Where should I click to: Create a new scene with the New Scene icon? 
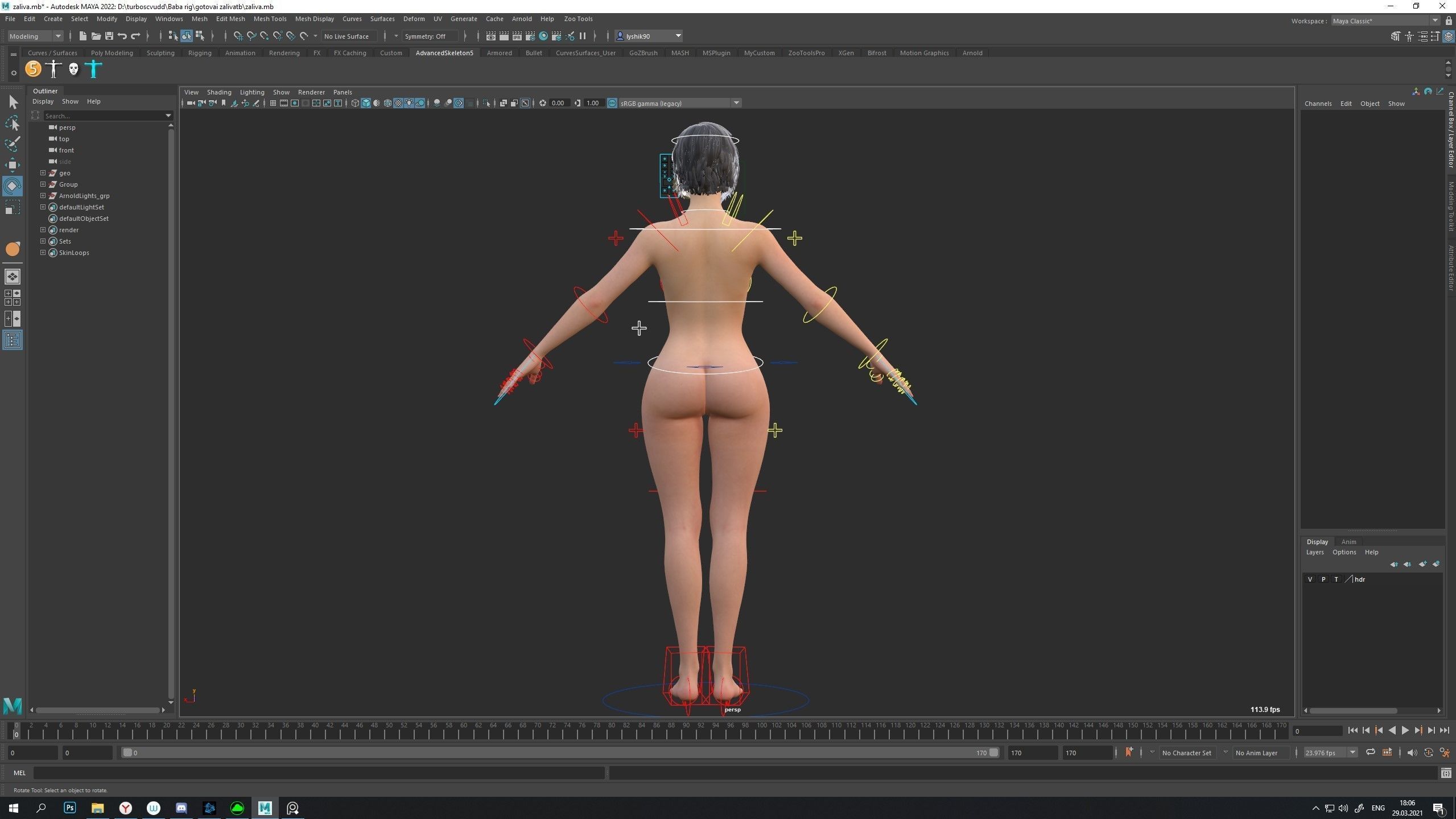[83, 36]
